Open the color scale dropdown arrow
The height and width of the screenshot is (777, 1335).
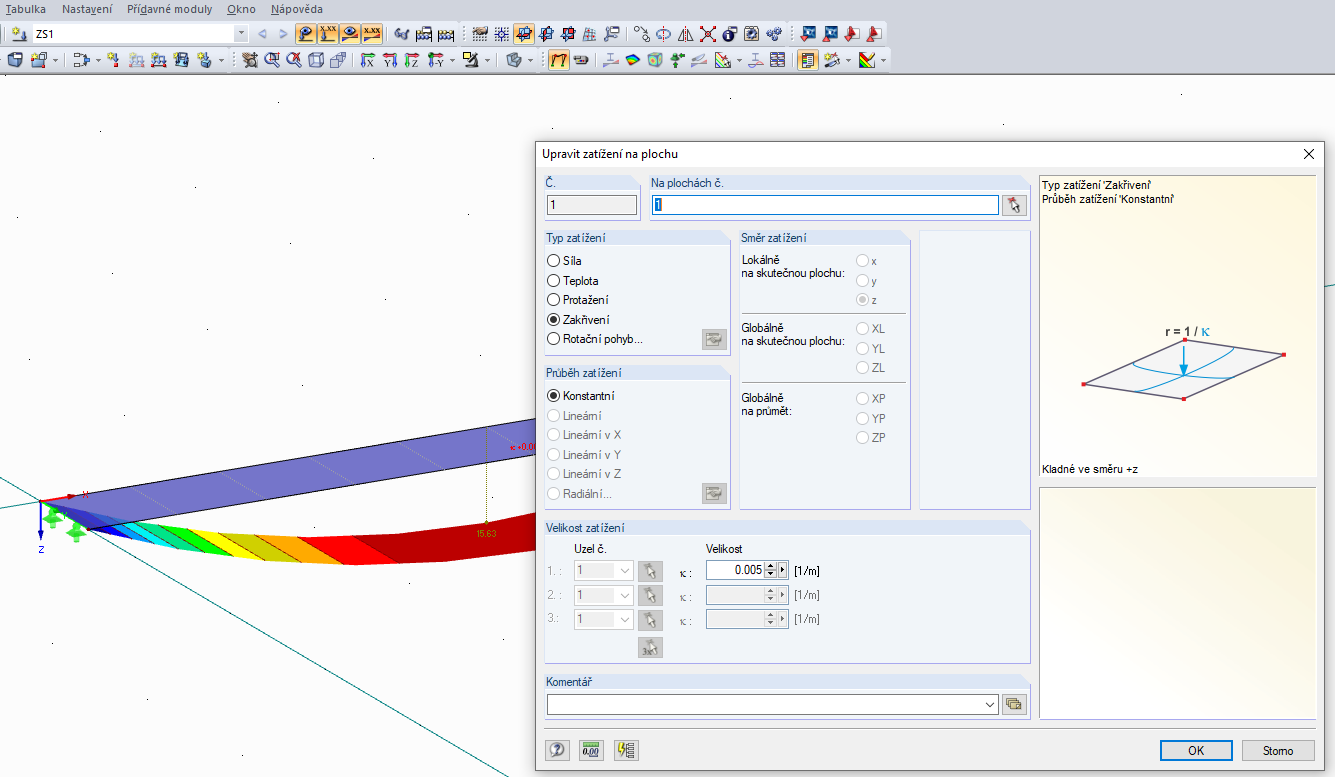pyautogui.click(x=883, y=60)
